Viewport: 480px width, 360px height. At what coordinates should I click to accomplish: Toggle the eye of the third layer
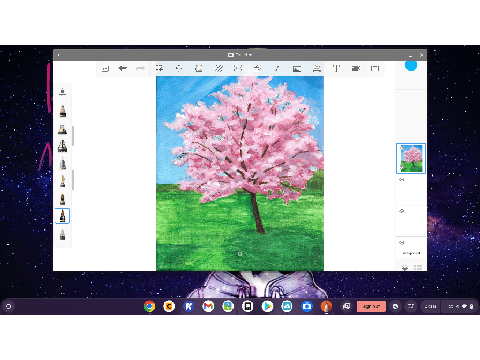click(402, 211)
